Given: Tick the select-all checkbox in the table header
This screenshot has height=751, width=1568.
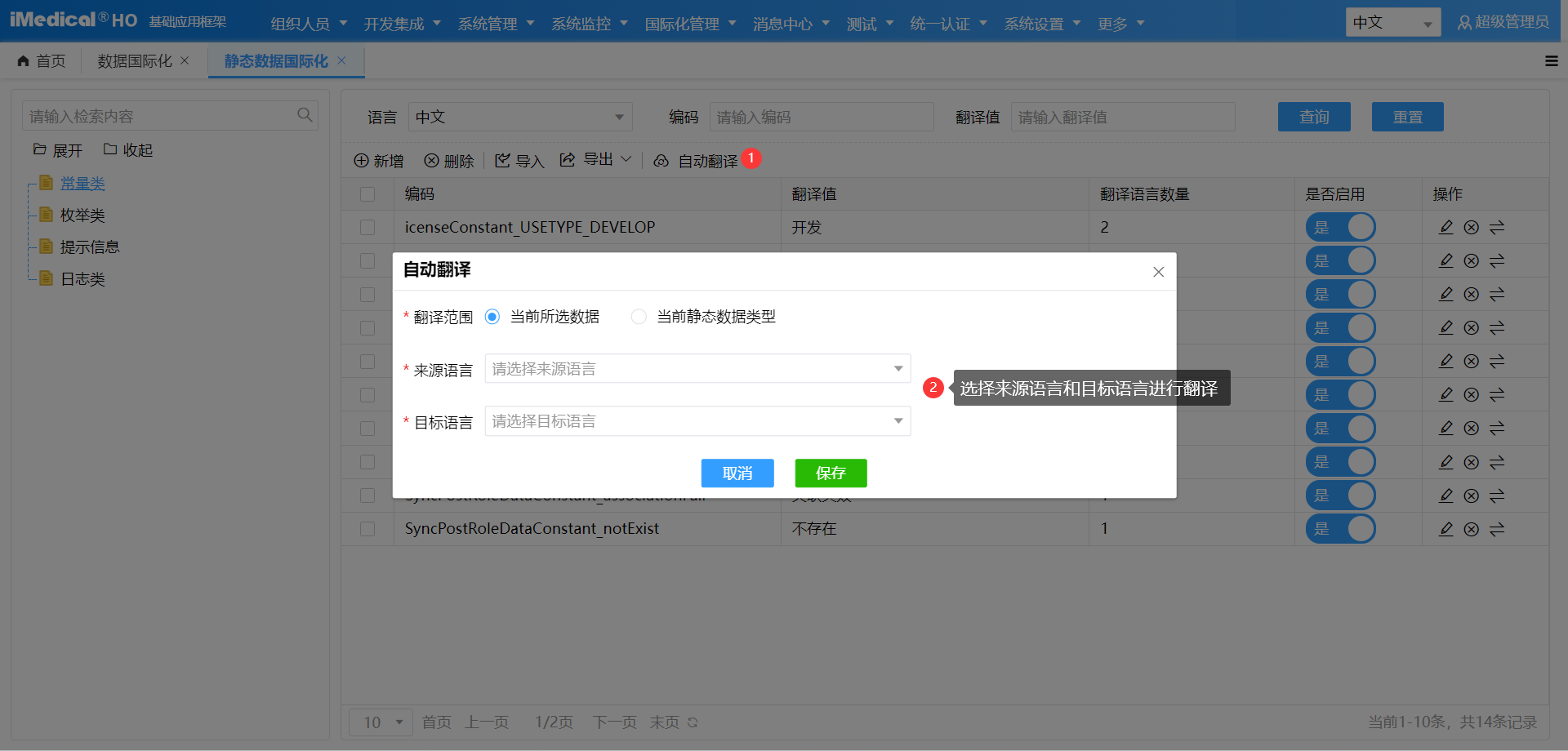Looking at the screenshot, I should [x=367, y=194].
